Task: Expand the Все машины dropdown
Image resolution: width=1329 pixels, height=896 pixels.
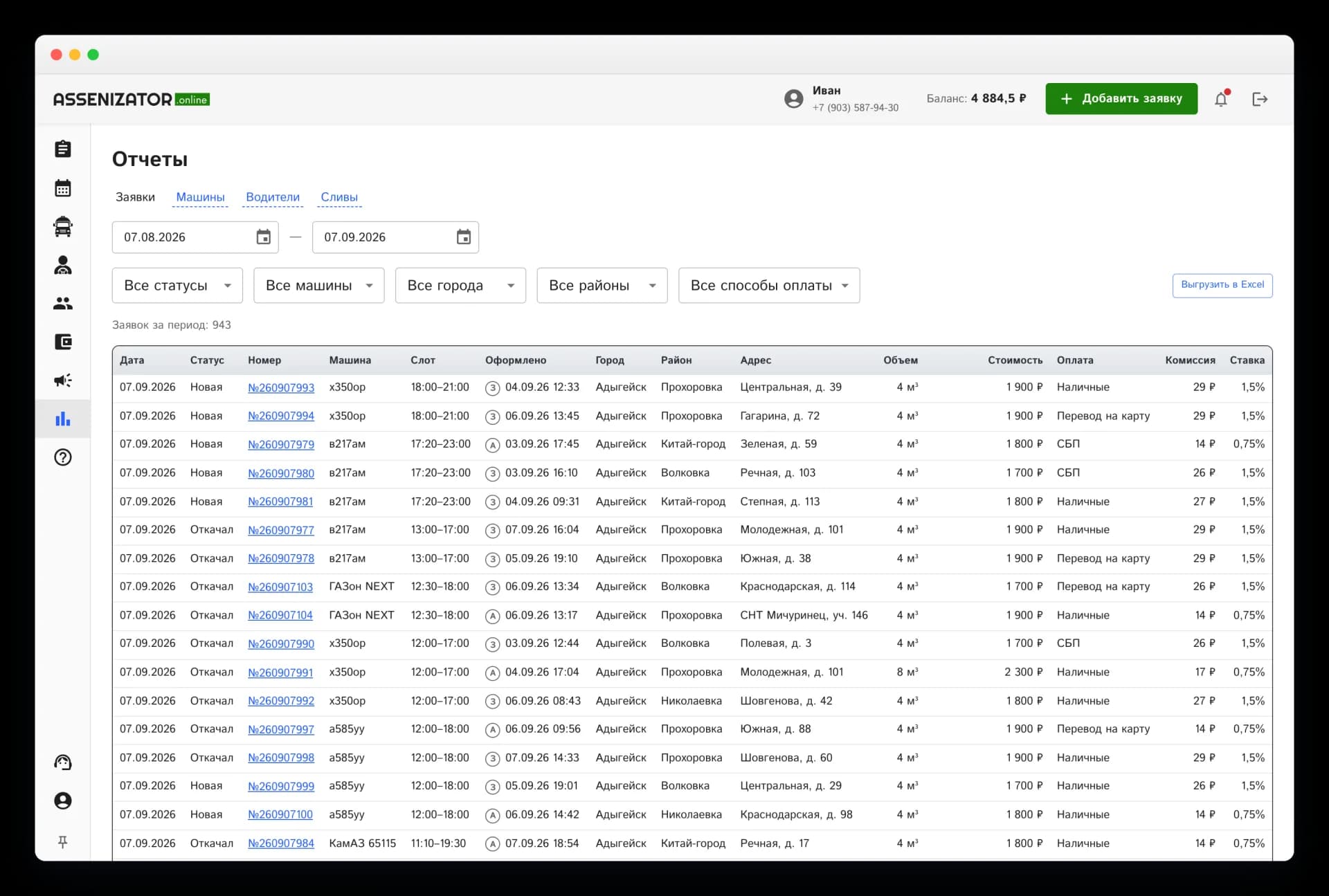Action: (319, 285)
